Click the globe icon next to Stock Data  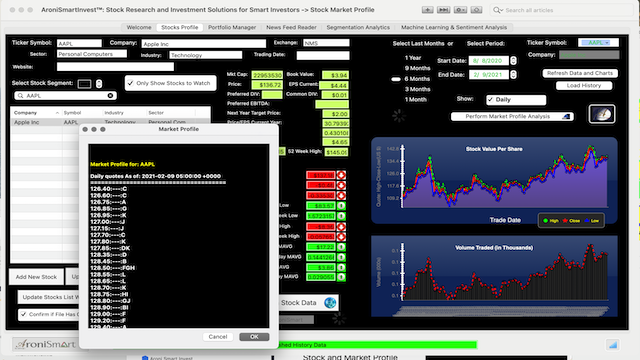pos(330,302)
